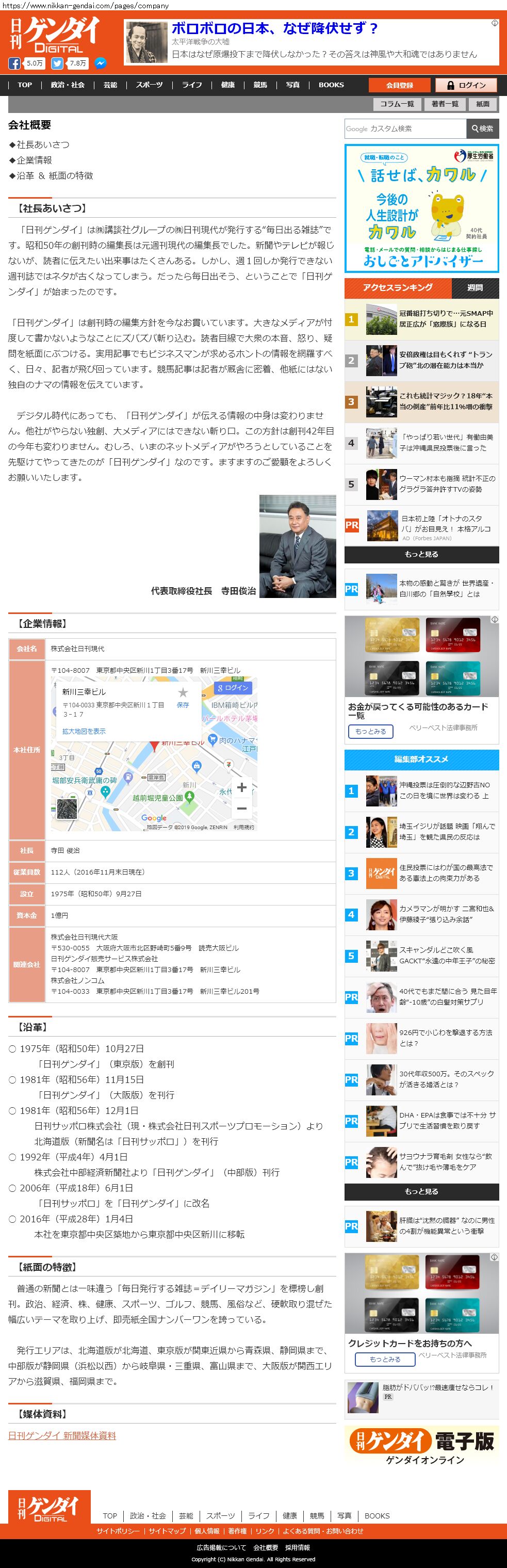Screen dimensions: 507x1568
Task: Click the president 寺田俊治 photo
Action: [x=298, y=546]
